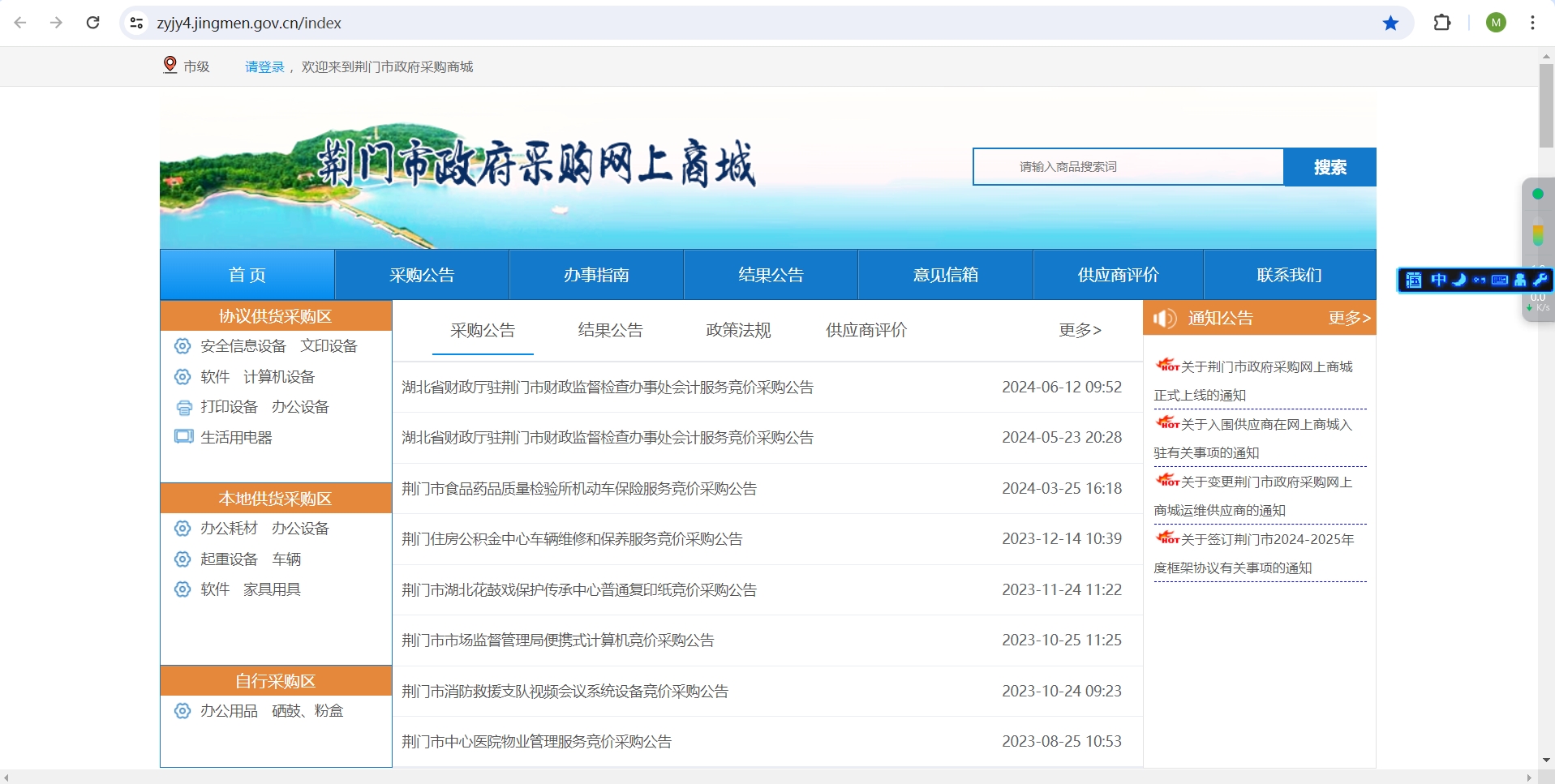Viewport: 1555px width, 784px height.
Task: Click the browser back arrow
Action: [20, 23]
